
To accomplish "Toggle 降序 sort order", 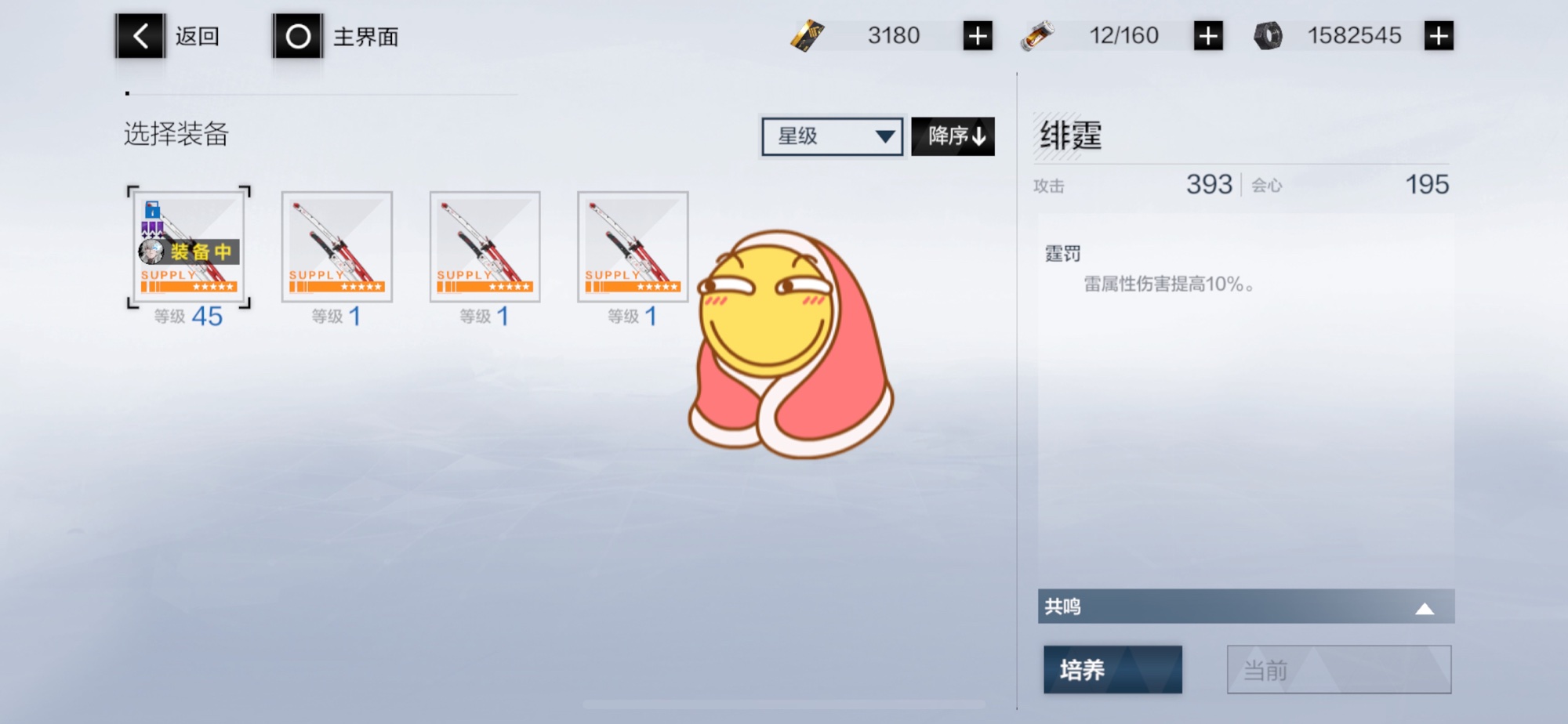I will [953, 136].
